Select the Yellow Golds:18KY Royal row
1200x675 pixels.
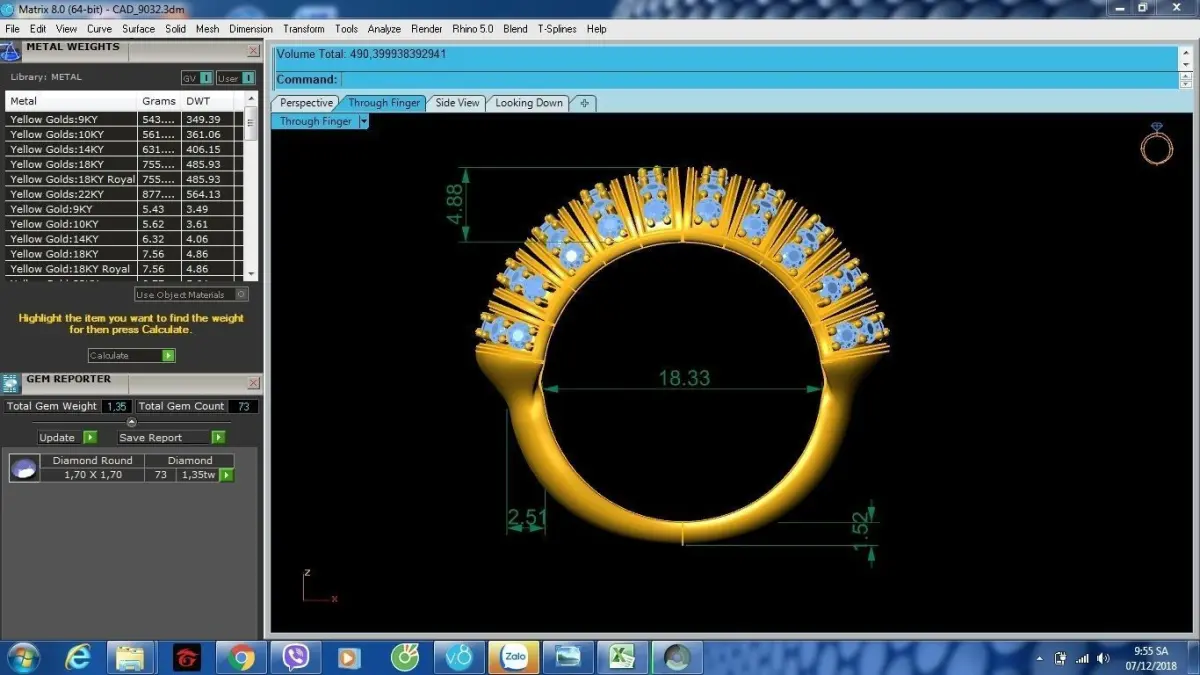124,179
